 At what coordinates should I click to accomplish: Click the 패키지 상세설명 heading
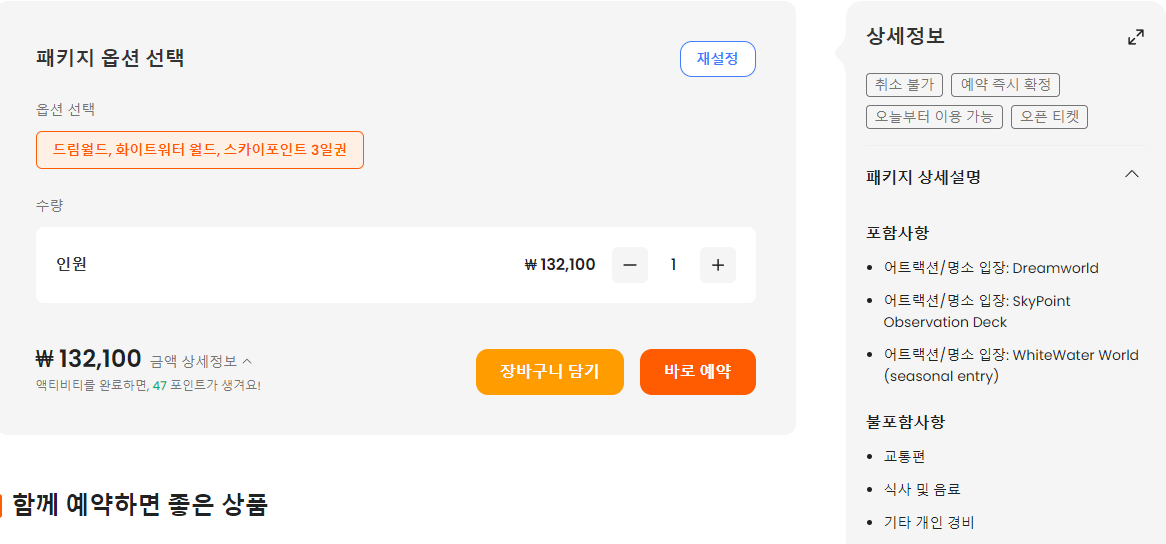point(924,178)
